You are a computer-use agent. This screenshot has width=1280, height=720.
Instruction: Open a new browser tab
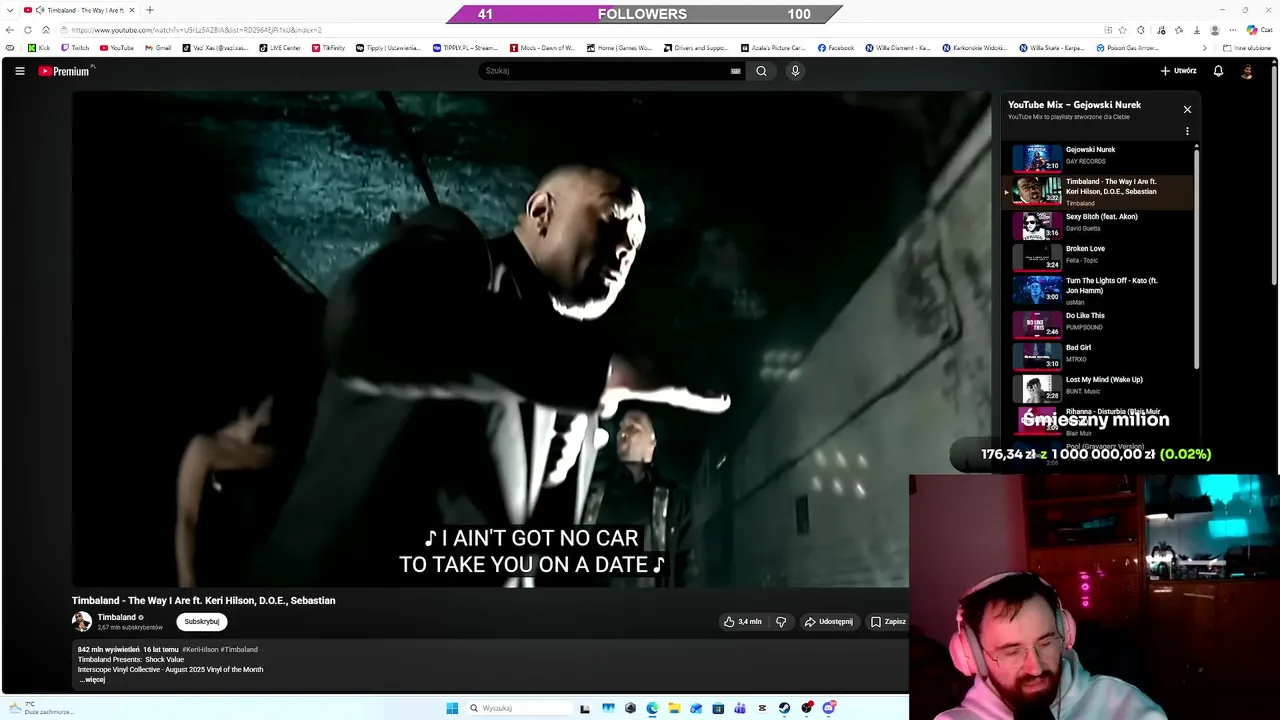pos(150,10)
